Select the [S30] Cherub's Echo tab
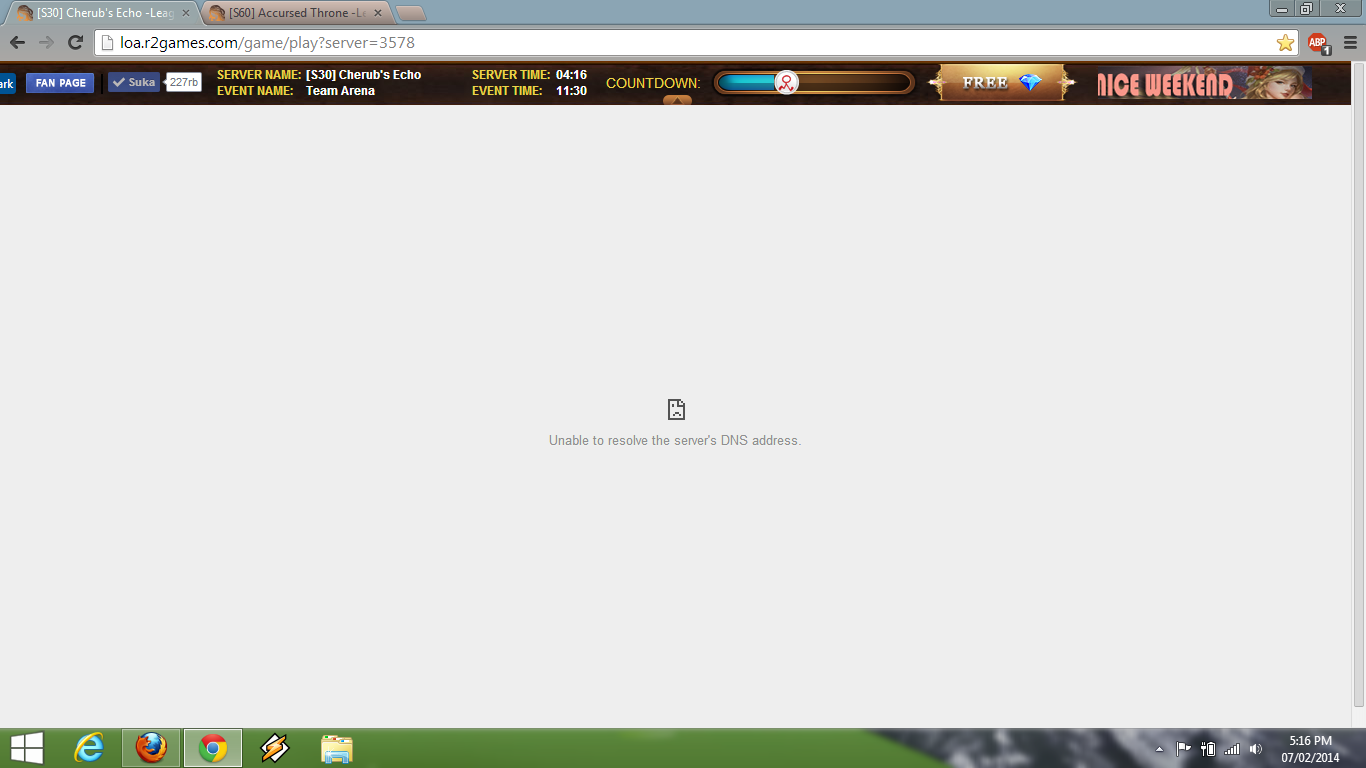This screenshot has height=768, width=1366. pyautogui.click(x=100, y=13)
